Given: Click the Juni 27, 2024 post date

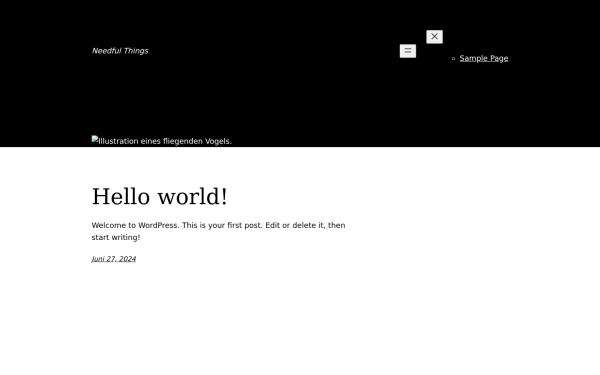Looking at the screenshot, I should pos(114,259).
